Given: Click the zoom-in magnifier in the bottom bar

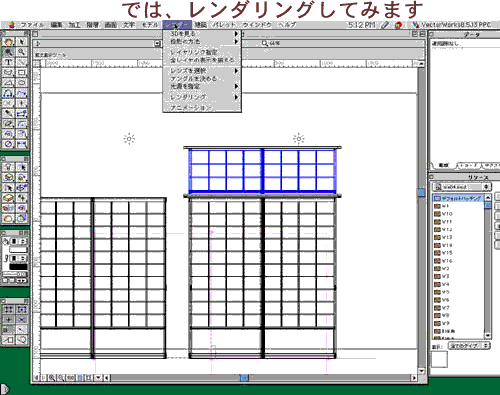Looking at the screenshot, I should pos(52,378).
